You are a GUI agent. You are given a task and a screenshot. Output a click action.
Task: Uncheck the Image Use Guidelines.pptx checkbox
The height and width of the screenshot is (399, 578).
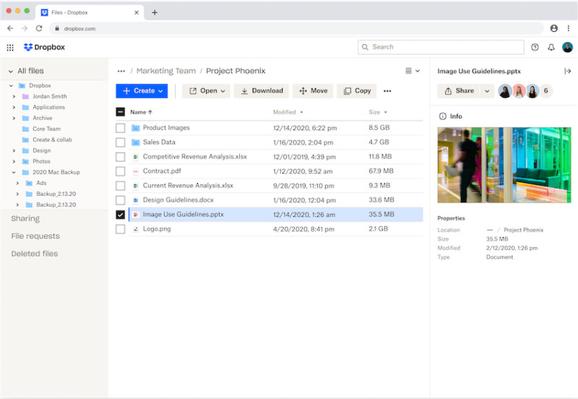[x=120, y=215]
